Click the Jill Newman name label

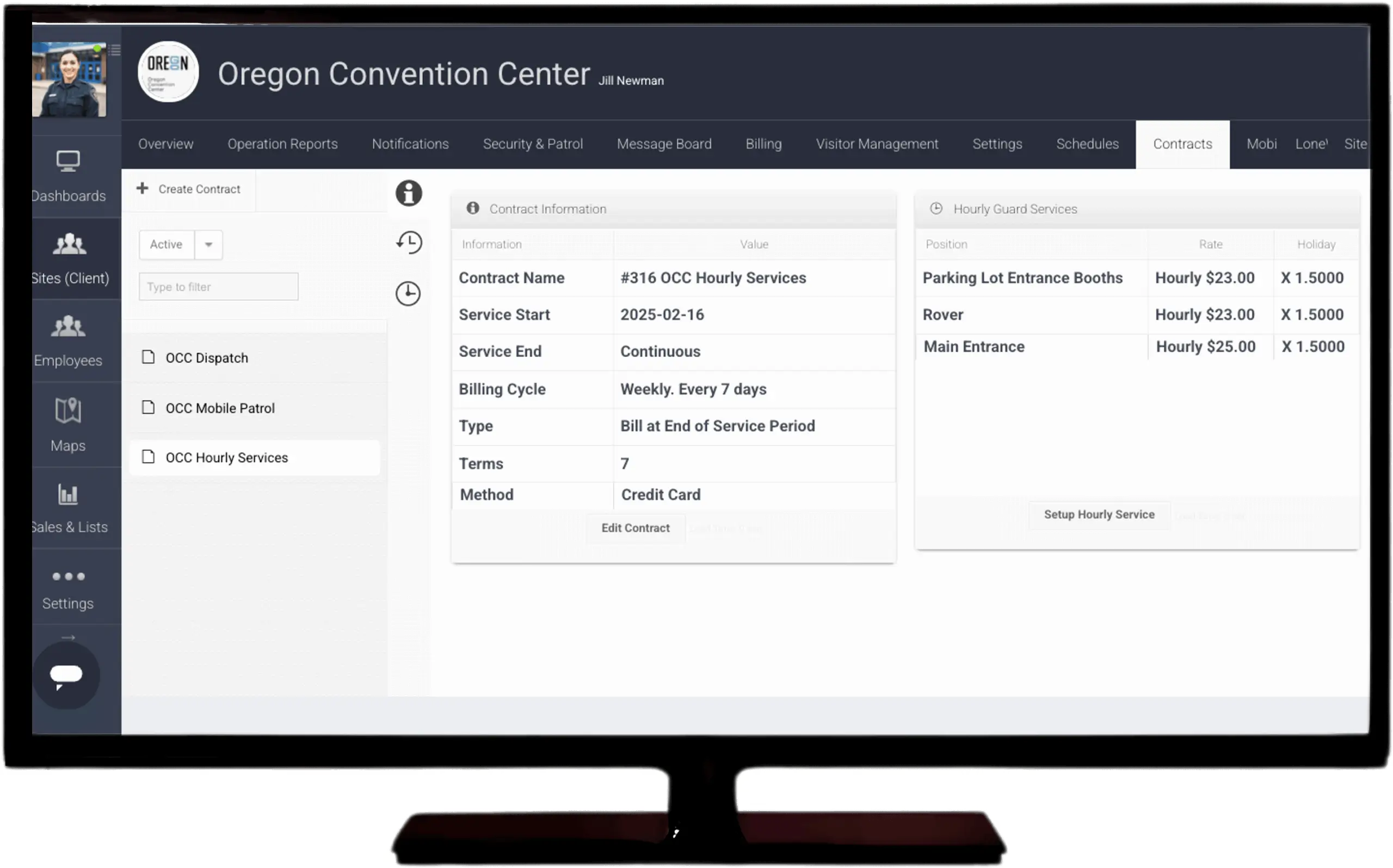pos(631,81)
